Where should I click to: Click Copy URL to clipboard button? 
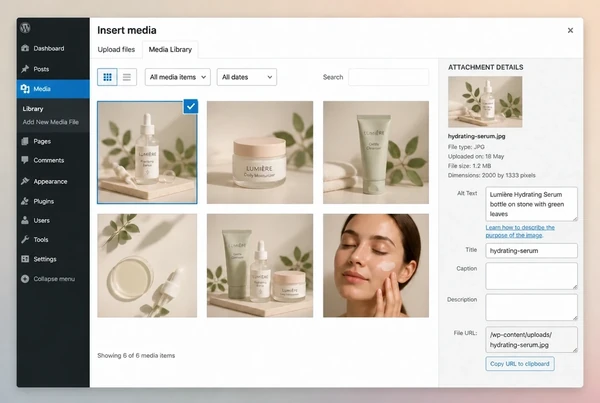(520, 364)
